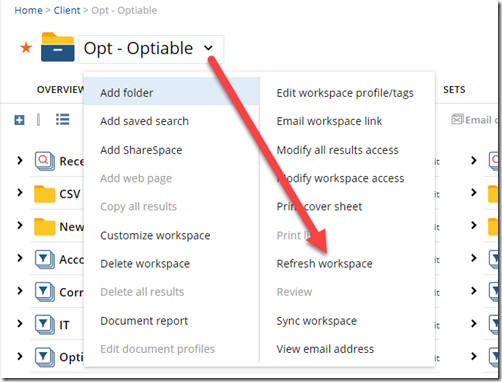Click the orange favorite star icon

point(26,48)
